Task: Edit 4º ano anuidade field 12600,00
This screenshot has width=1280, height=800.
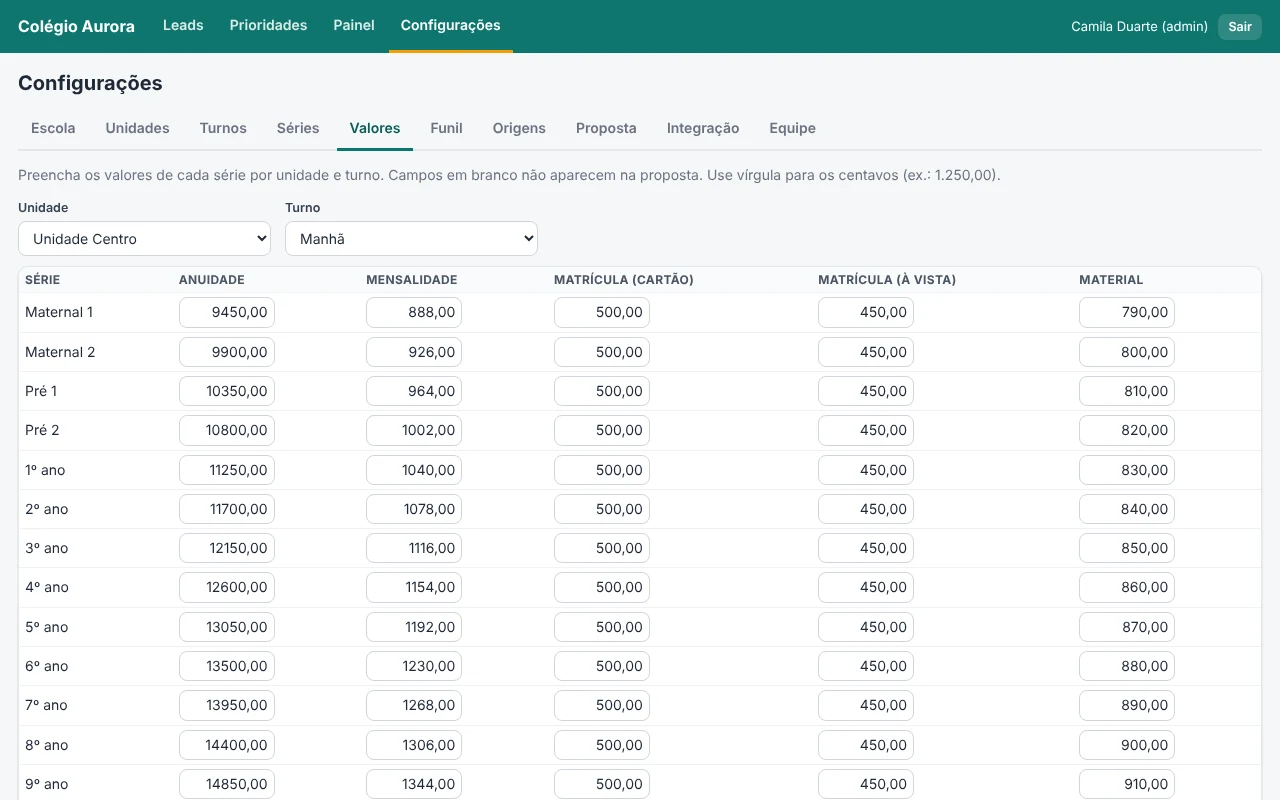Action: [227, 587]
